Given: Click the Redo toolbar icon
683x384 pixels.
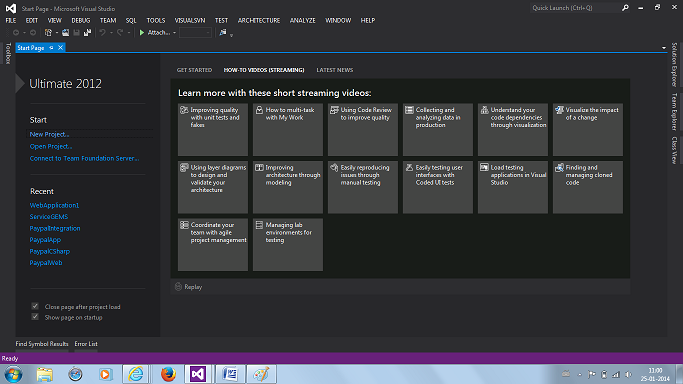Looking at the screenshot, I should tap(120, 33).
